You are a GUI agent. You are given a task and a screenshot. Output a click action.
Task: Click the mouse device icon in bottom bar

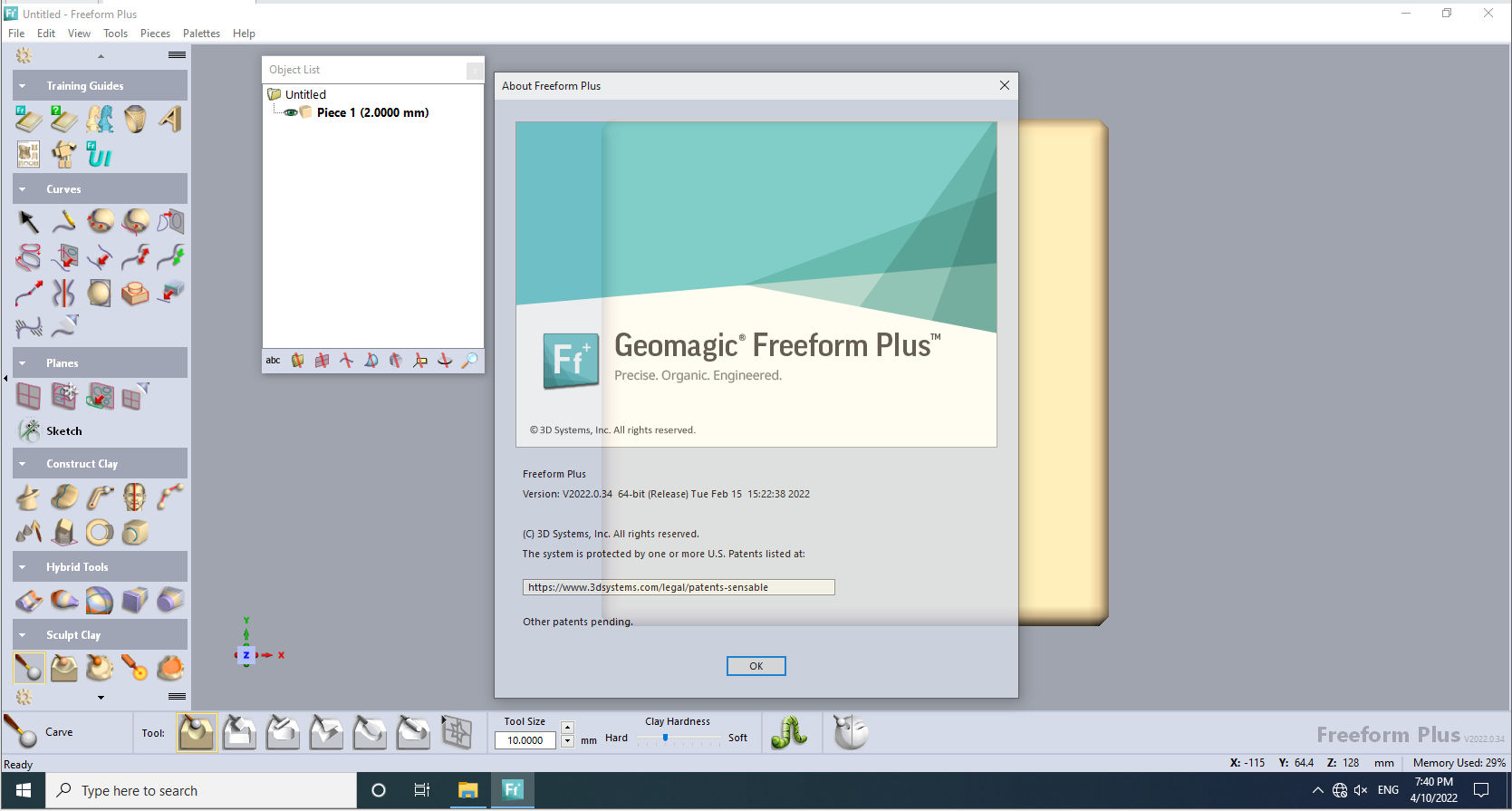click(851, 733)
